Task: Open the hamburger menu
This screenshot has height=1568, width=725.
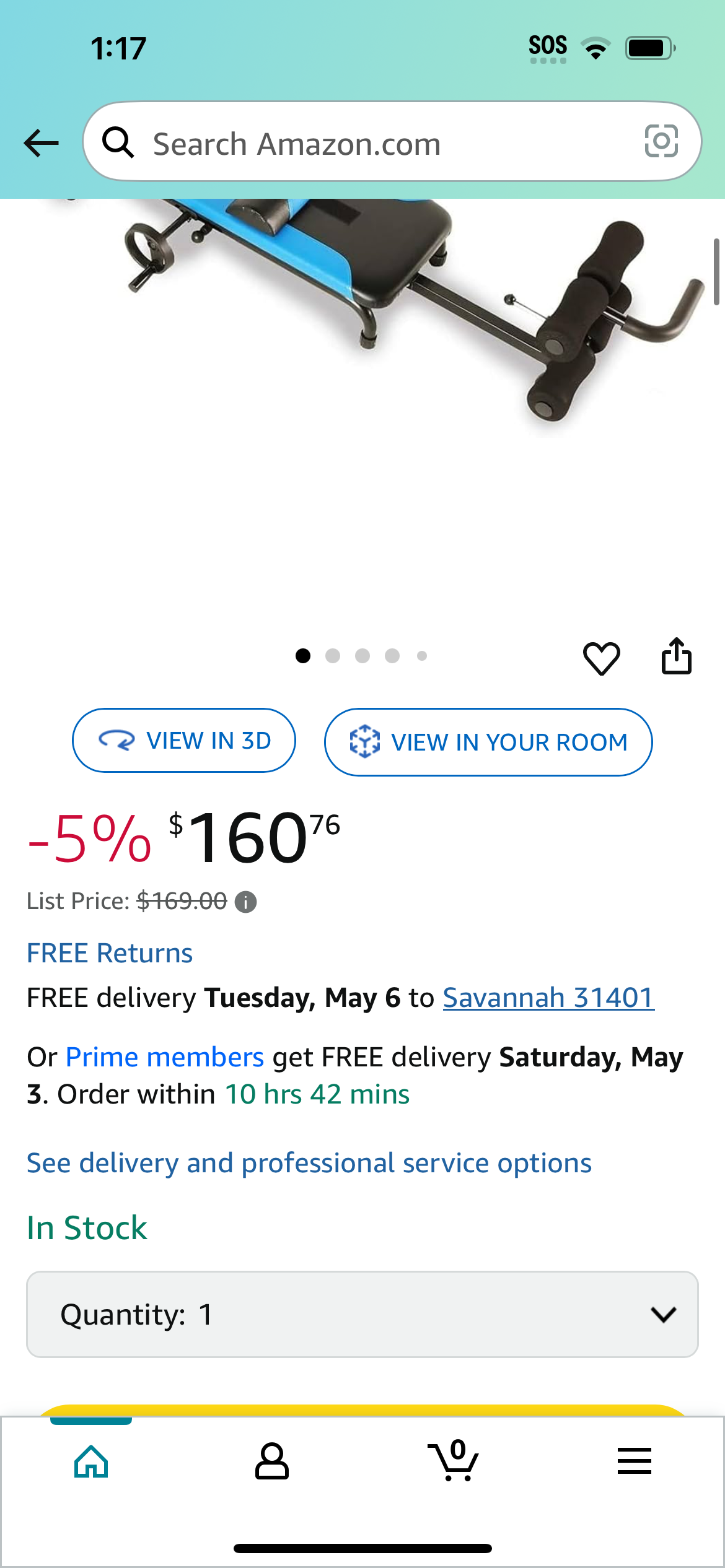Action: click(635, 1461)
